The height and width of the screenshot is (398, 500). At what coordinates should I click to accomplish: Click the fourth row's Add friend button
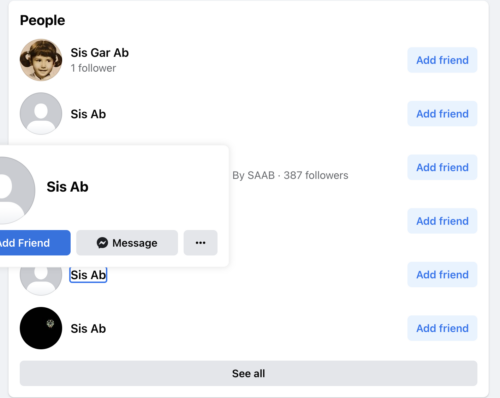point(442,221)
